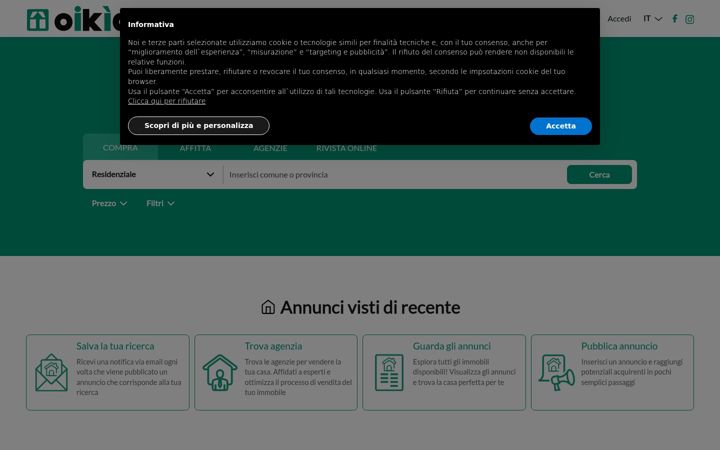This screenshot has height=450, width=720.
Task: Switch to the RIVISTA ONLINE tab
Action: pyautogui.click(x=346, y=148)
